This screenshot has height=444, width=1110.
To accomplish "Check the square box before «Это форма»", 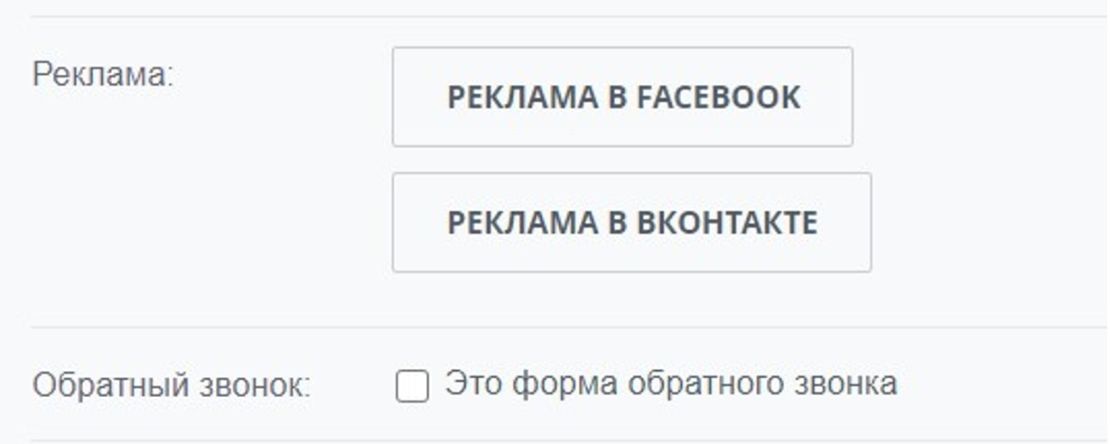I will [412, 386].
